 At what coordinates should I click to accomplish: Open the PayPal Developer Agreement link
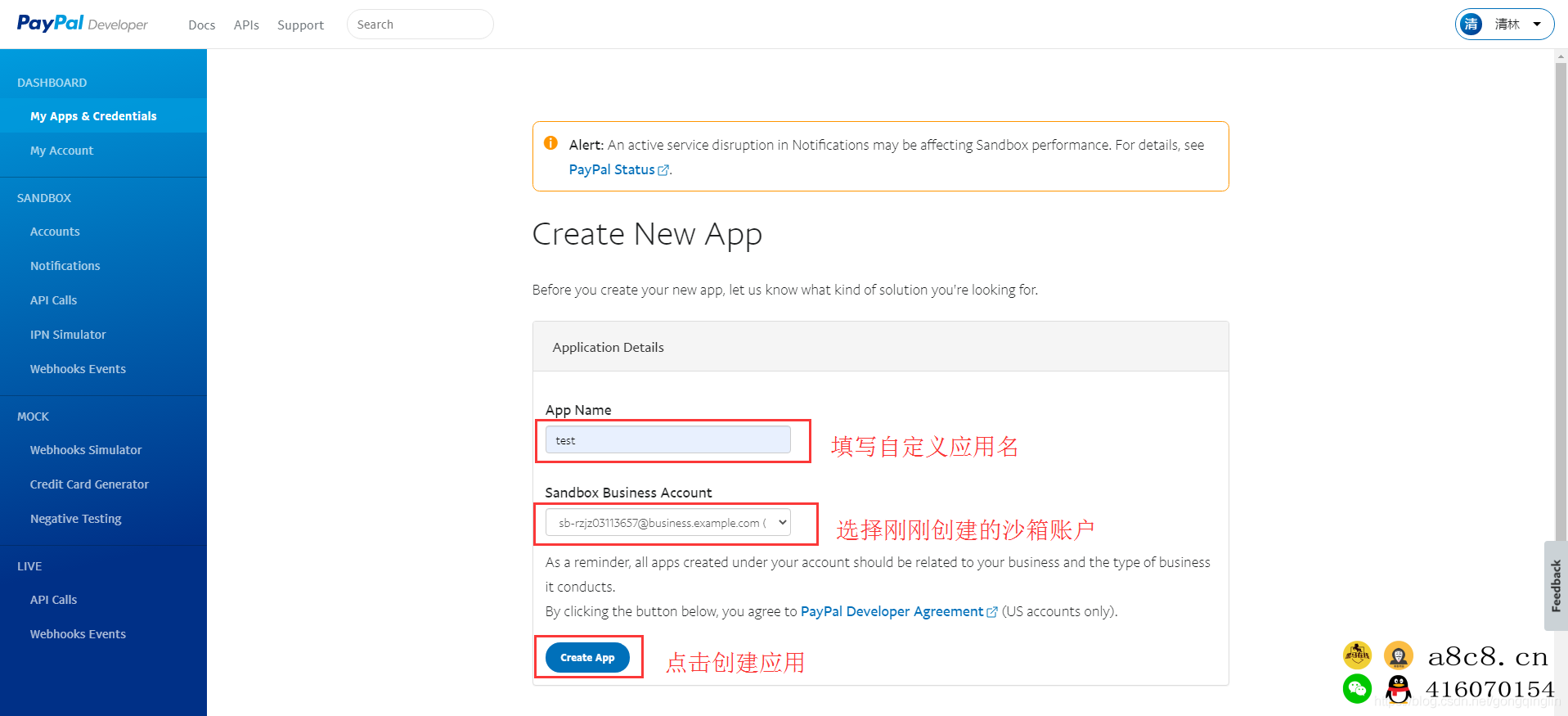coord(892,611)
